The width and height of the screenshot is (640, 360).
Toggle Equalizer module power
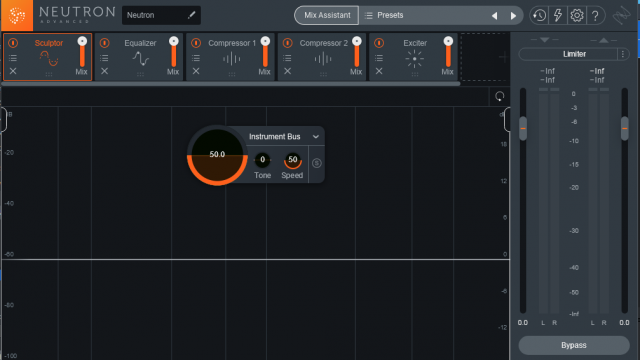coord(104,43)
